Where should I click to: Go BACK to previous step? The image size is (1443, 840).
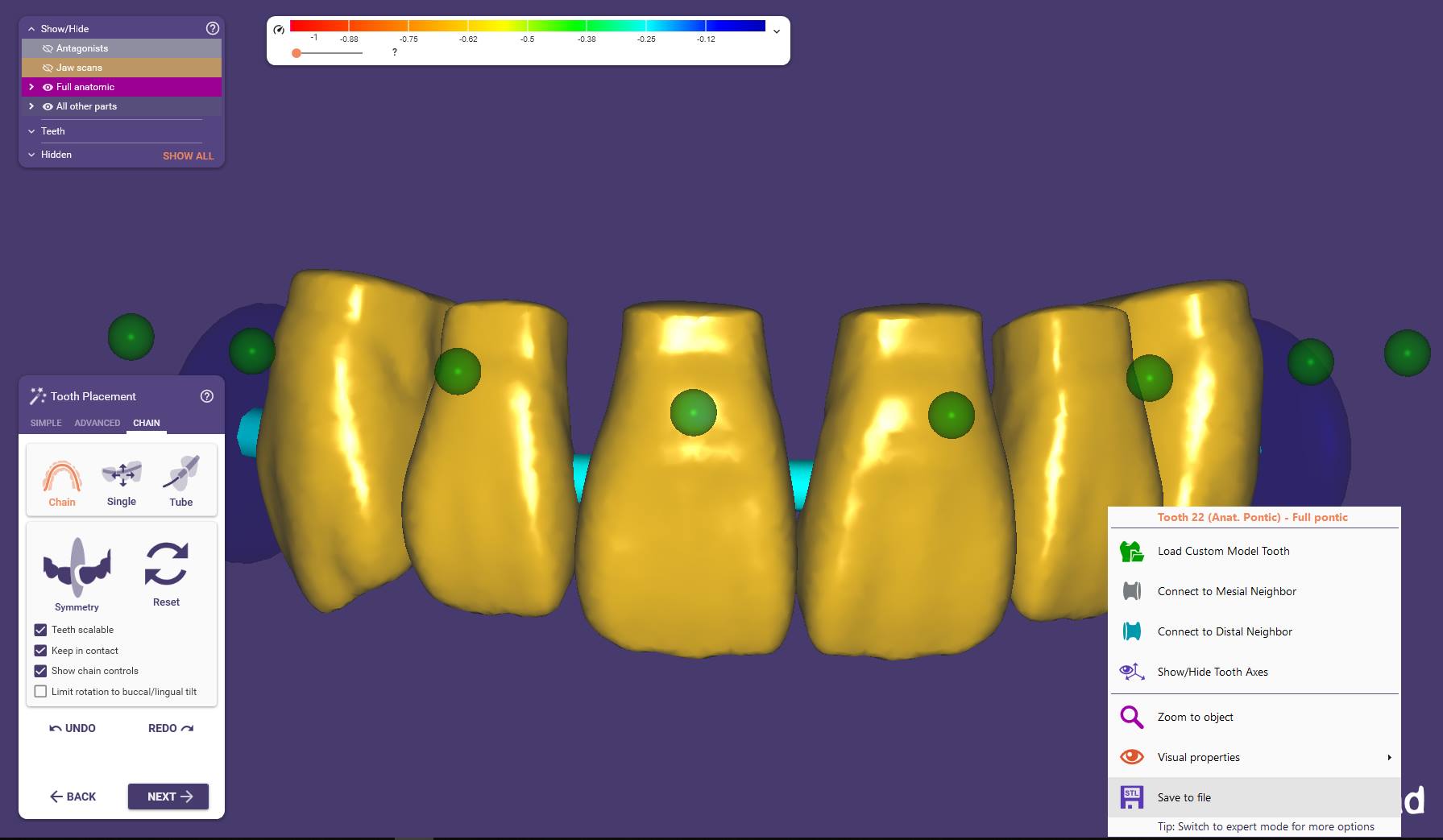point(73,797)
